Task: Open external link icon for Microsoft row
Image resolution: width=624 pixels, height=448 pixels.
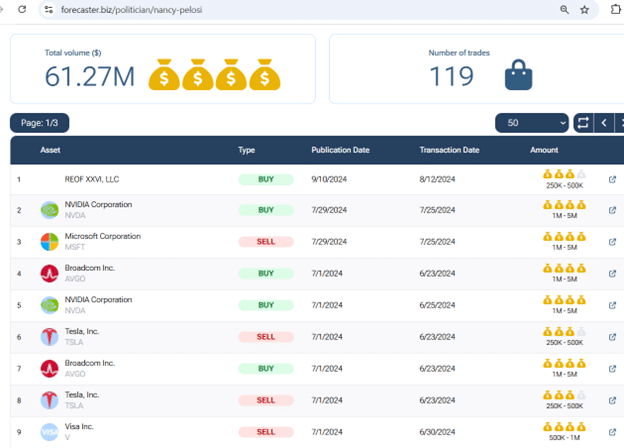Action: click(613, 242)
